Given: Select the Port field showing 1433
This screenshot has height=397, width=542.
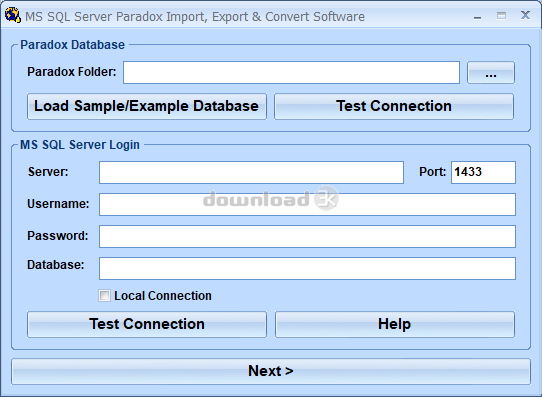Looking at the screenshot, I should [x=483, y=172].
